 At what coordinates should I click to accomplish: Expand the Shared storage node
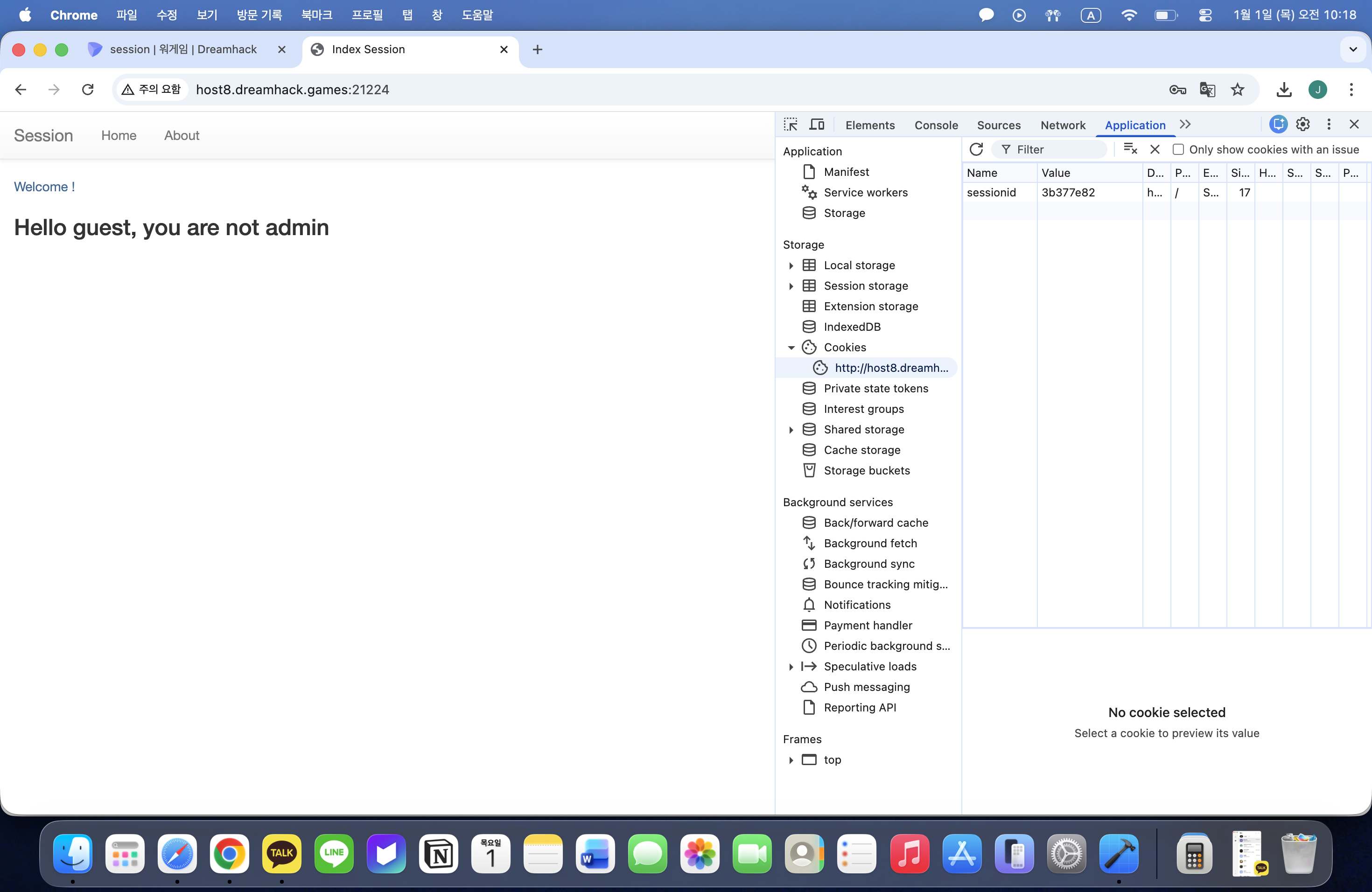(791, 429)
